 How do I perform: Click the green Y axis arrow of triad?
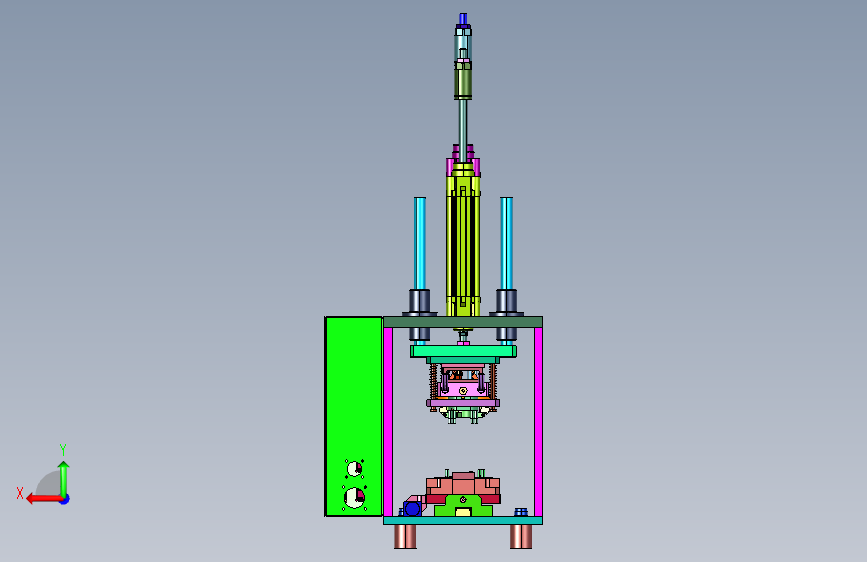pyautogui.click(x=64, y=478)
